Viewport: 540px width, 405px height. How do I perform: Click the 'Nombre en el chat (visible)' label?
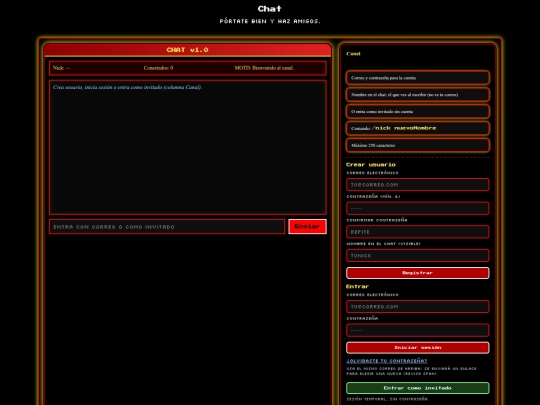coord(383,243)
